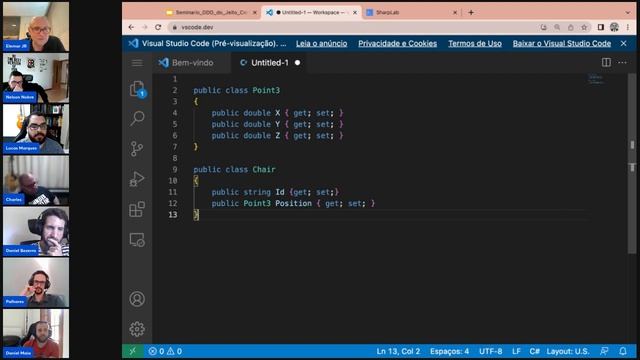Open the browser side panel icon
Viewport: 640px width, 360px height.
tap(601, 27)
